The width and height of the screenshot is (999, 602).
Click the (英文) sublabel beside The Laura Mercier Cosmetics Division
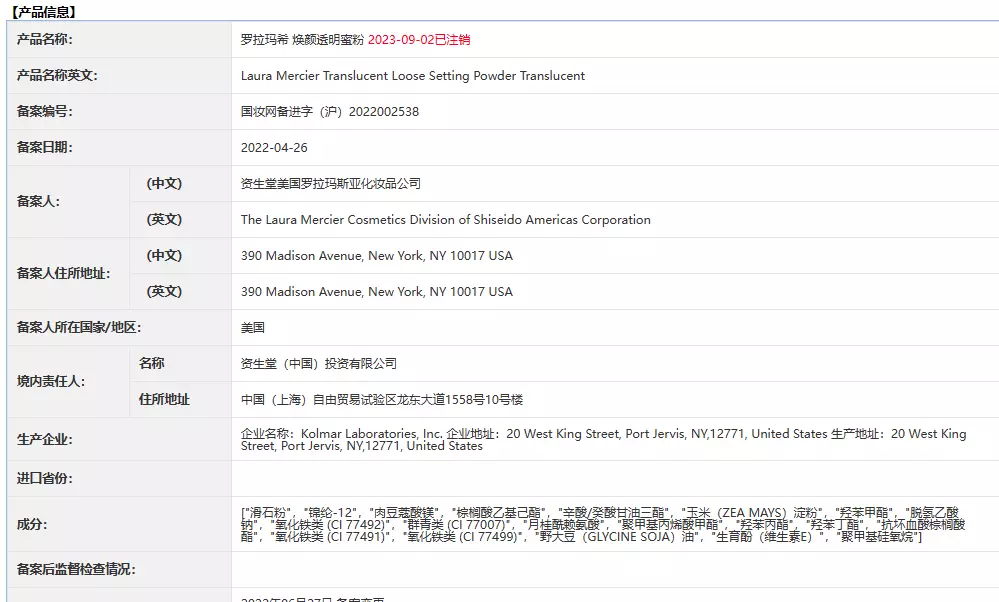tap(164, 219)
